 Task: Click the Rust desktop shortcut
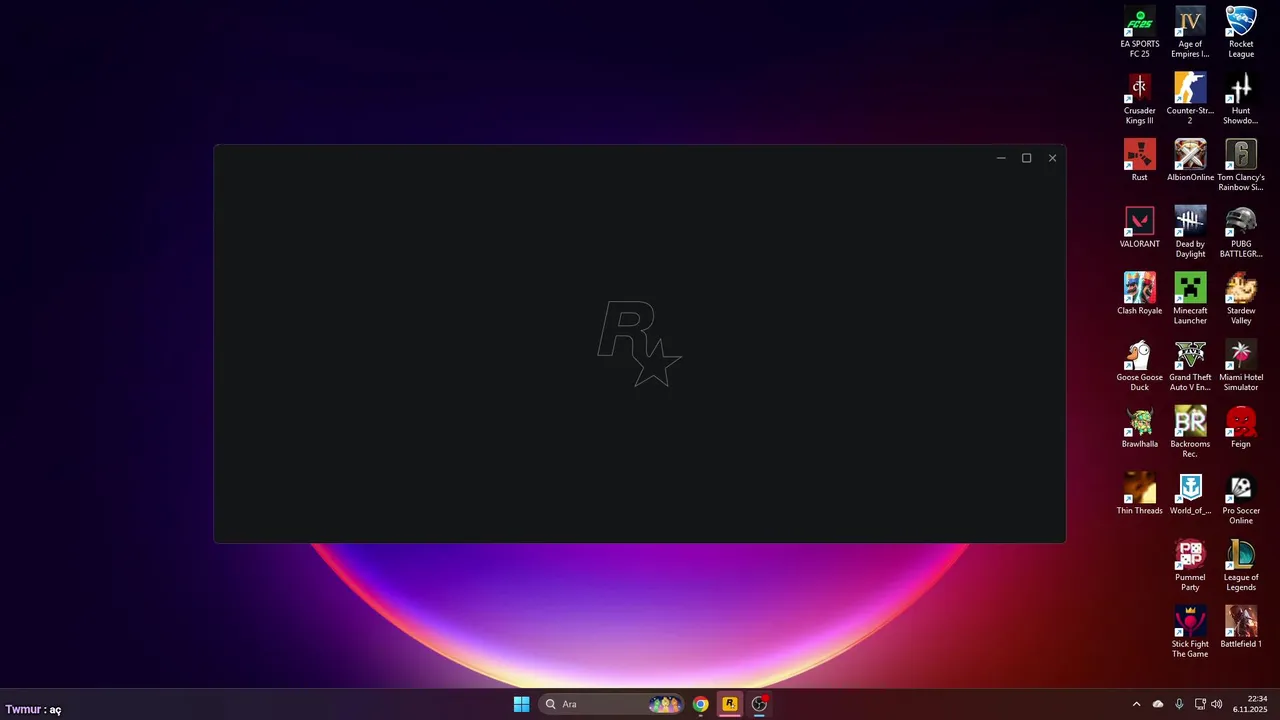1139,161
